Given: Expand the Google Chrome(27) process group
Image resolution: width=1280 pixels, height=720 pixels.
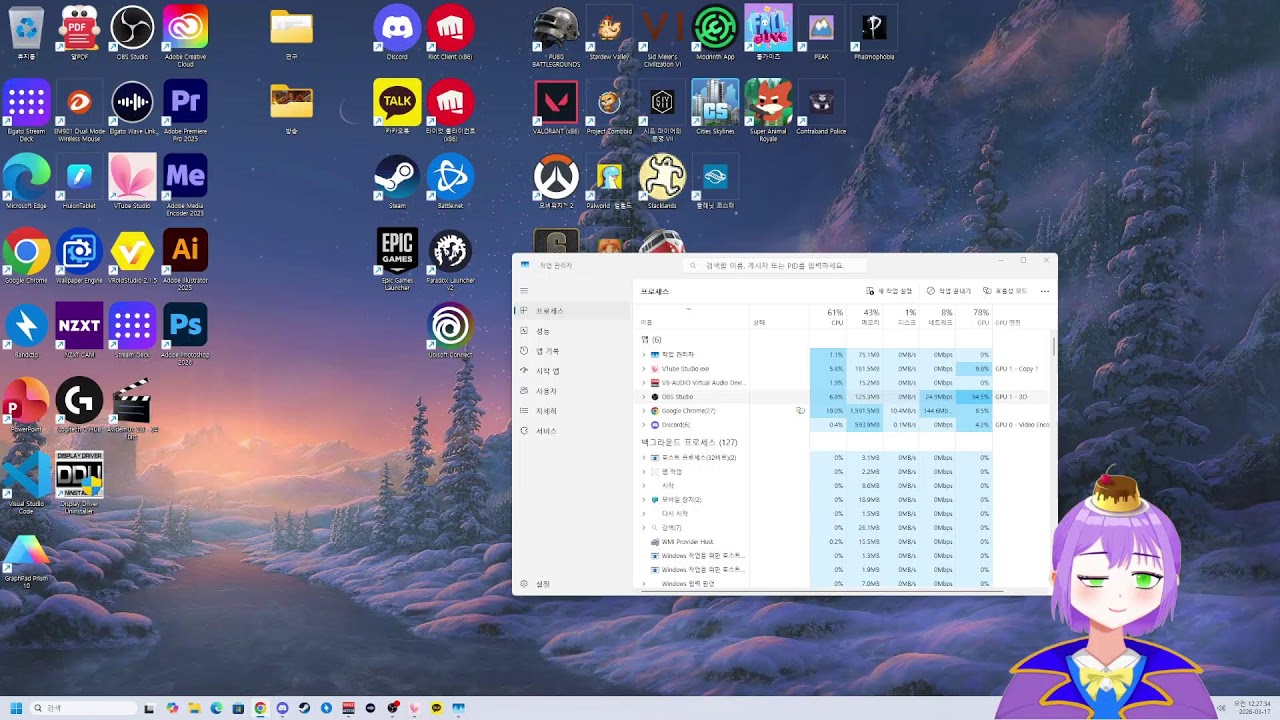Looking at the screenshot, I should (644, 411).
